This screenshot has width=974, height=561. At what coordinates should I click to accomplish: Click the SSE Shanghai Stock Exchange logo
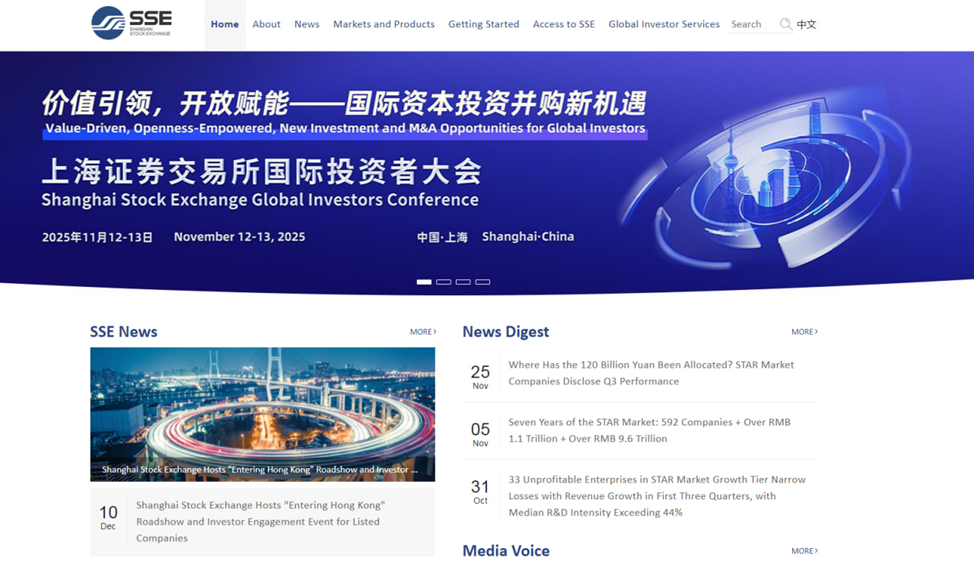[131, 23]
